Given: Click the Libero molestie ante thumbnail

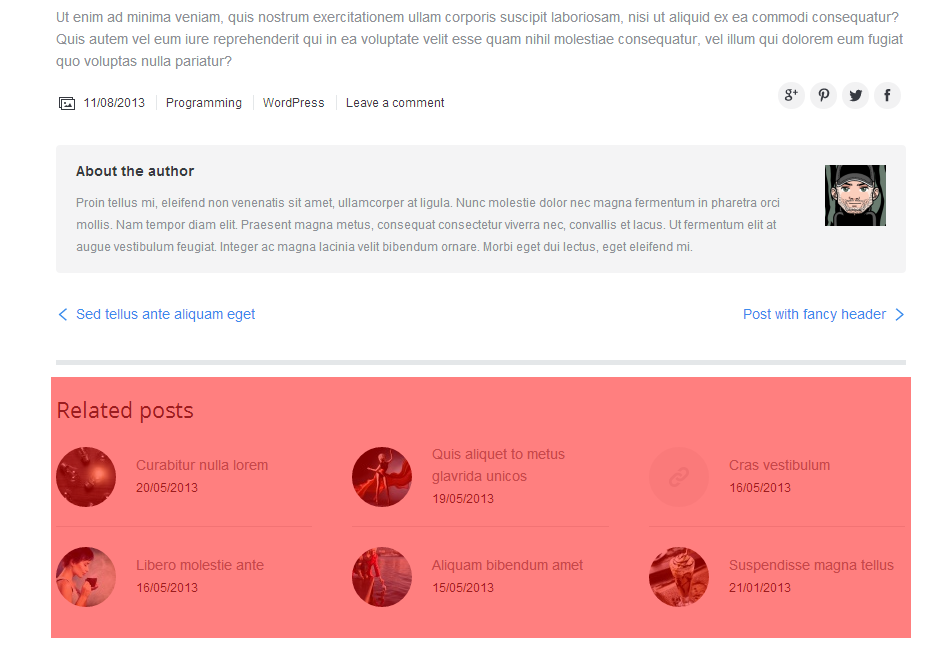Looking at the screenshot, I should [86, 577].
